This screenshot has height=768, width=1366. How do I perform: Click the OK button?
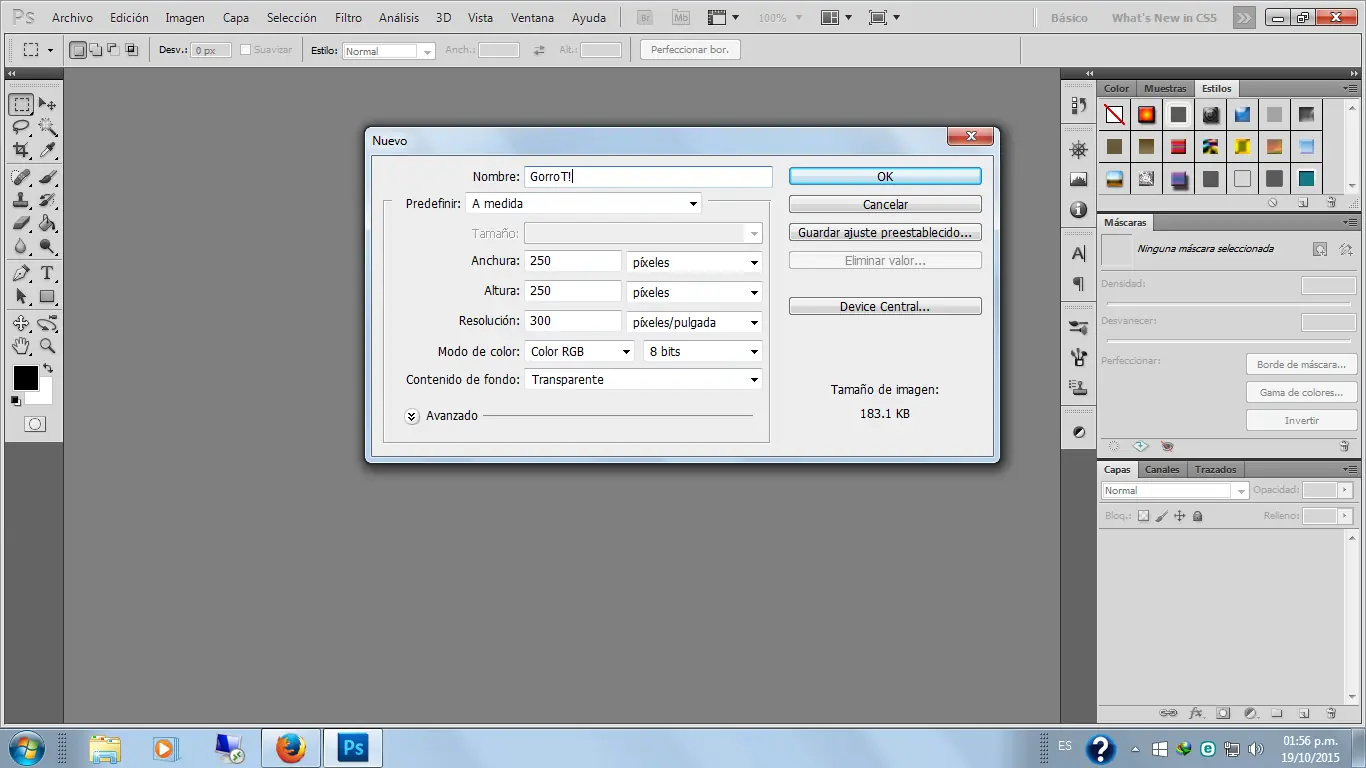(x=885, y=176)
